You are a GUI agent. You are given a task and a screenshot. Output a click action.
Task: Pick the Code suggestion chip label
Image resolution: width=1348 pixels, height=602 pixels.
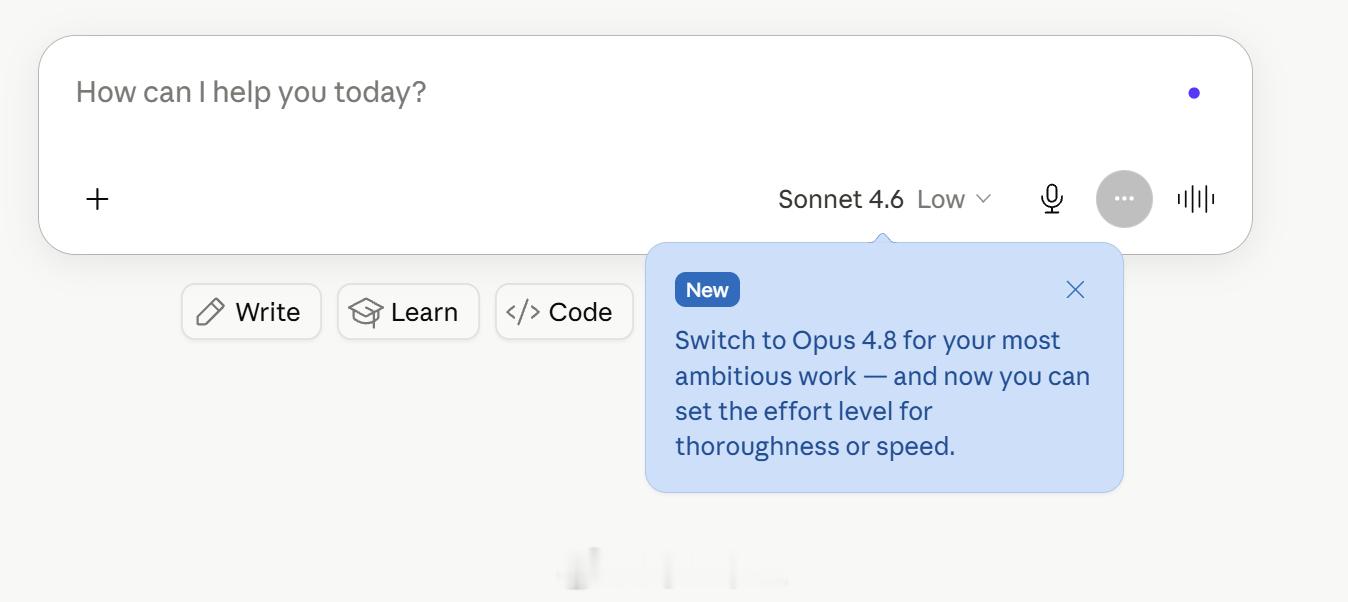click(x=580, y=312)
